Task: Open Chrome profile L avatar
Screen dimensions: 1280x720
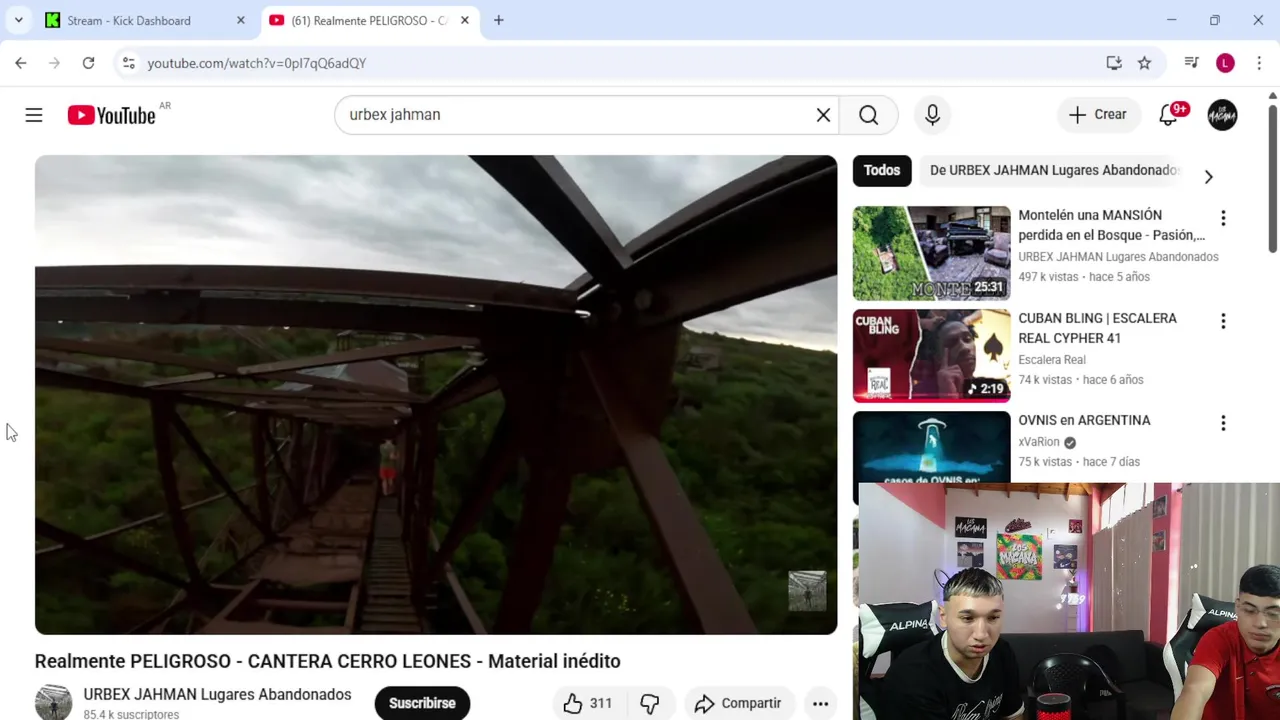Action: click(x=1225, y=63)
